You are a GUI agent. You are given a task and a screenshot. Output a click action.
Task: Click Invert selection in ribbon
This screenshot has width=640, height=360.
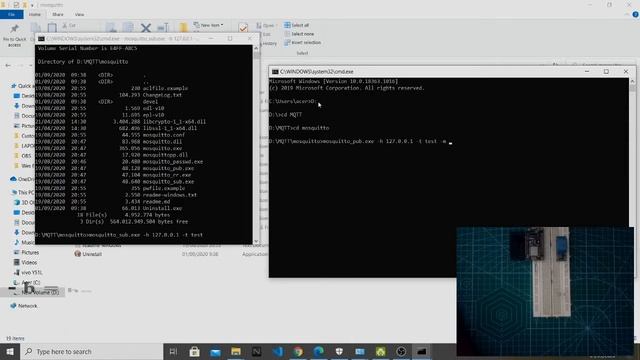[x=302, y=42]
